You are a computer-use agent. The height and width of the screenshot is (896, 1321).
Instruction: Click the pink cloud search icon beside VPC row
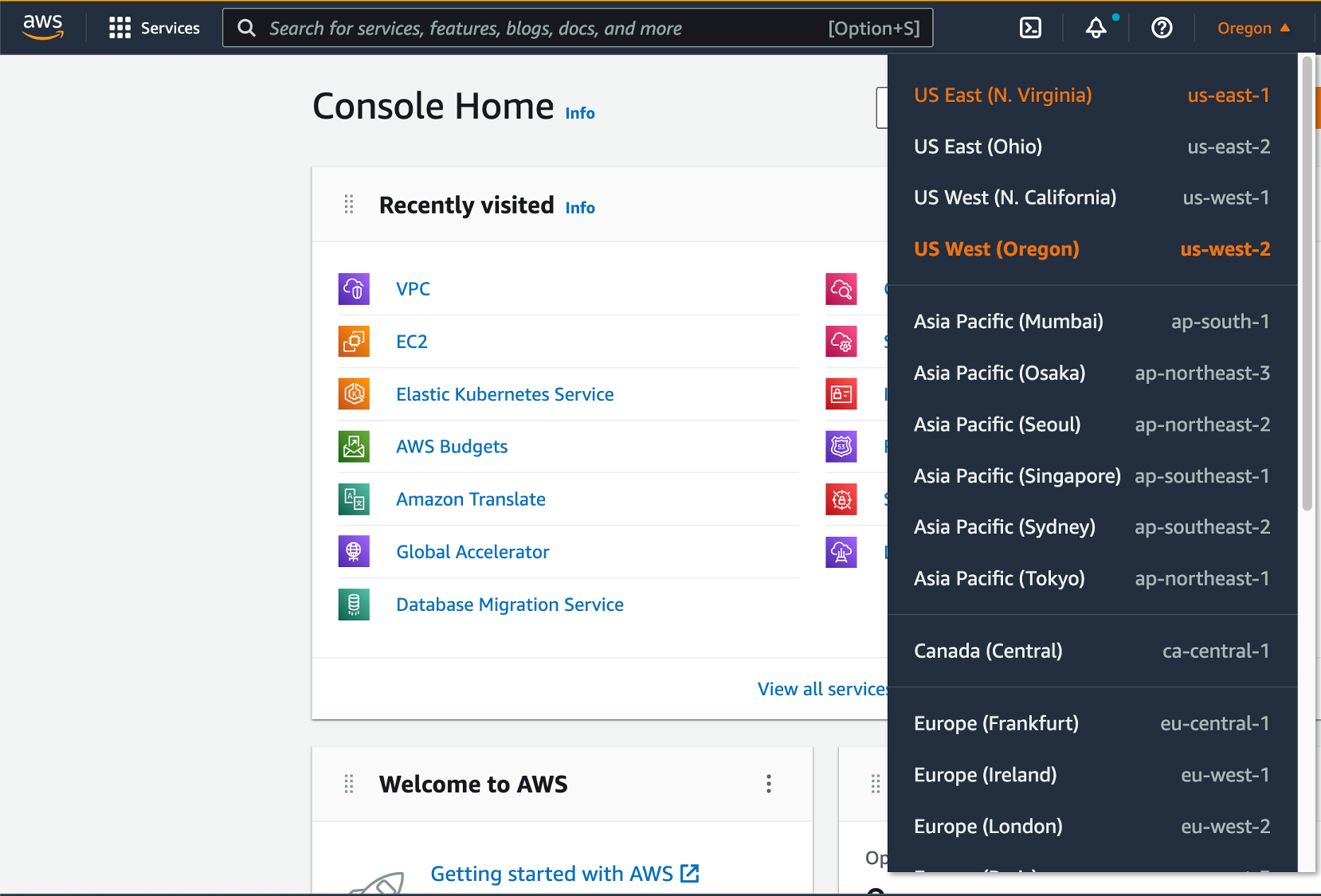point(841,289)
